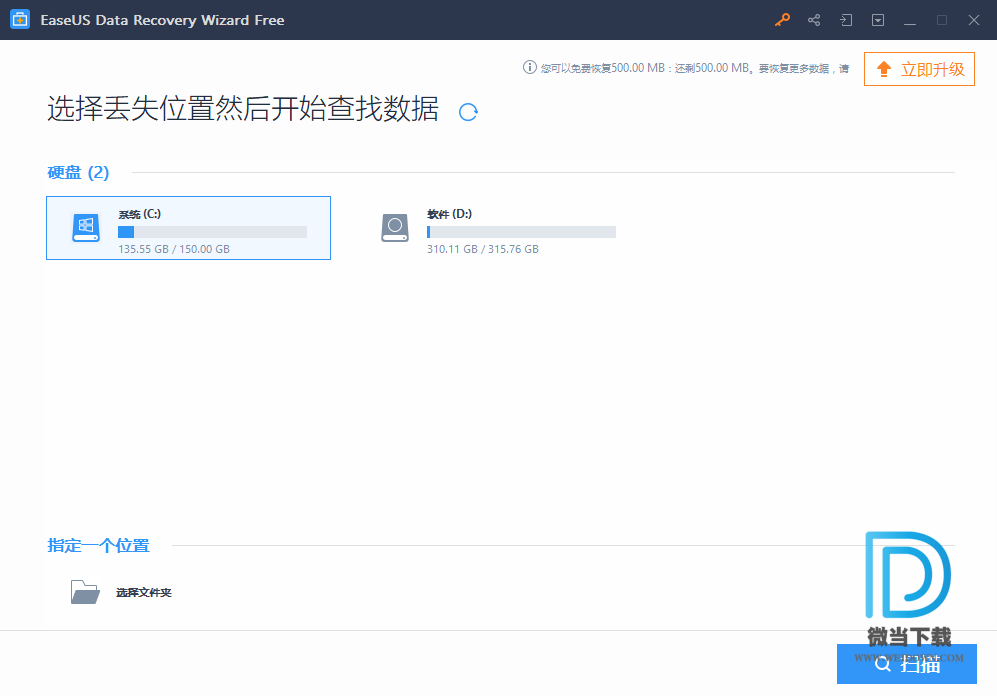Open the share icon in title bar
Image resolution: width=997 pixels, height=696 pixels.
pos(814,20)
